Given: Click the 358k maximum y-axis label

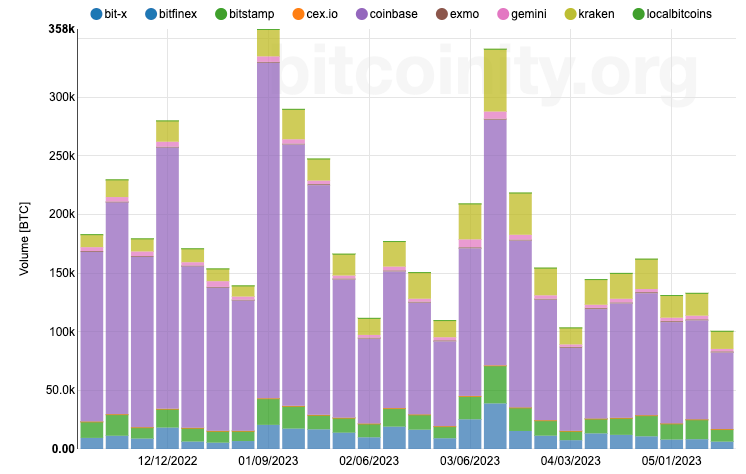Looking at the screenshot, I should [61, 29].
